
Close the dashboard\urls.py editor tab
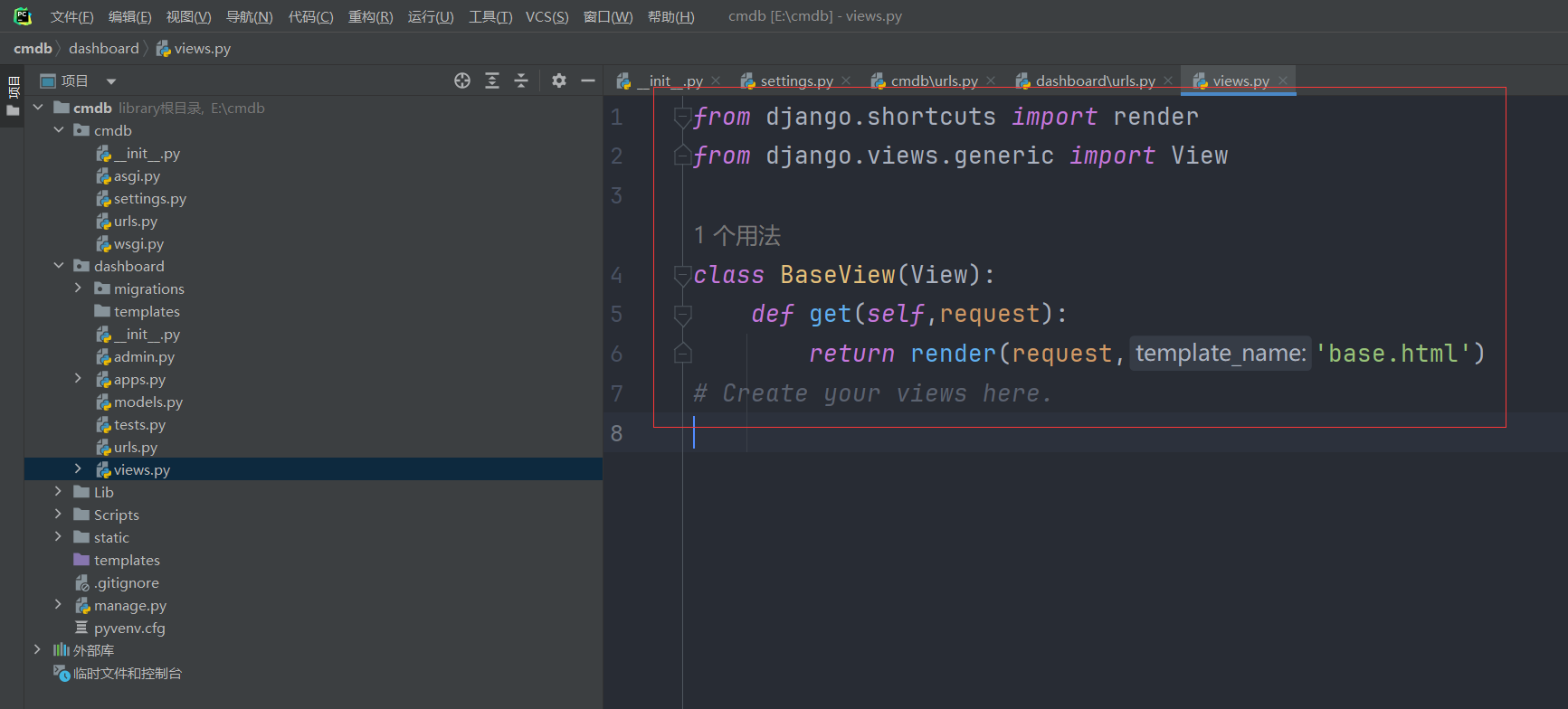(x=1168, y=80)
